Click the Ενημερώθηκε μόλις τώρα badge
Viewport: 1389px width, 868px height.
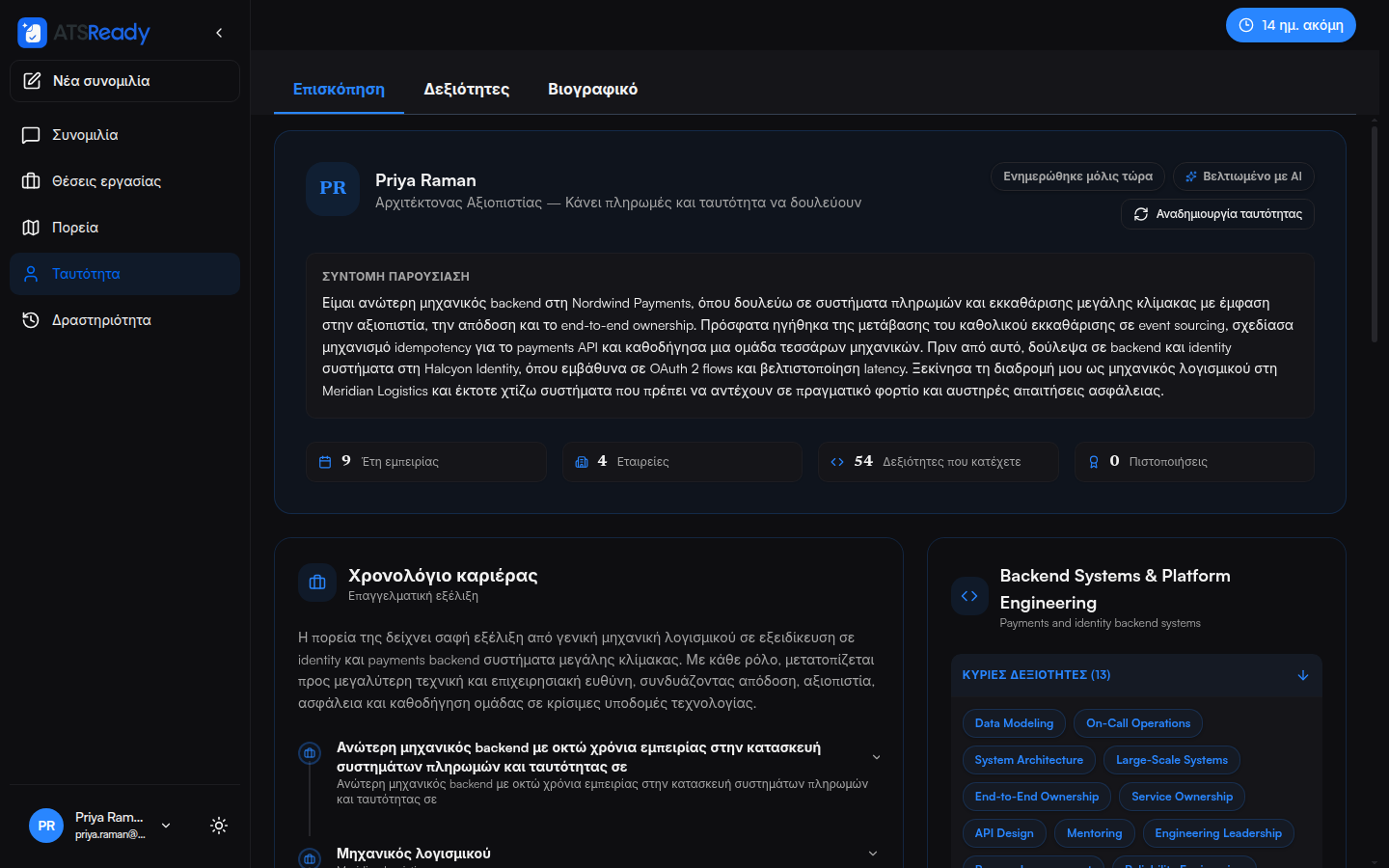pyautogui.click(x=1077, y=176)
